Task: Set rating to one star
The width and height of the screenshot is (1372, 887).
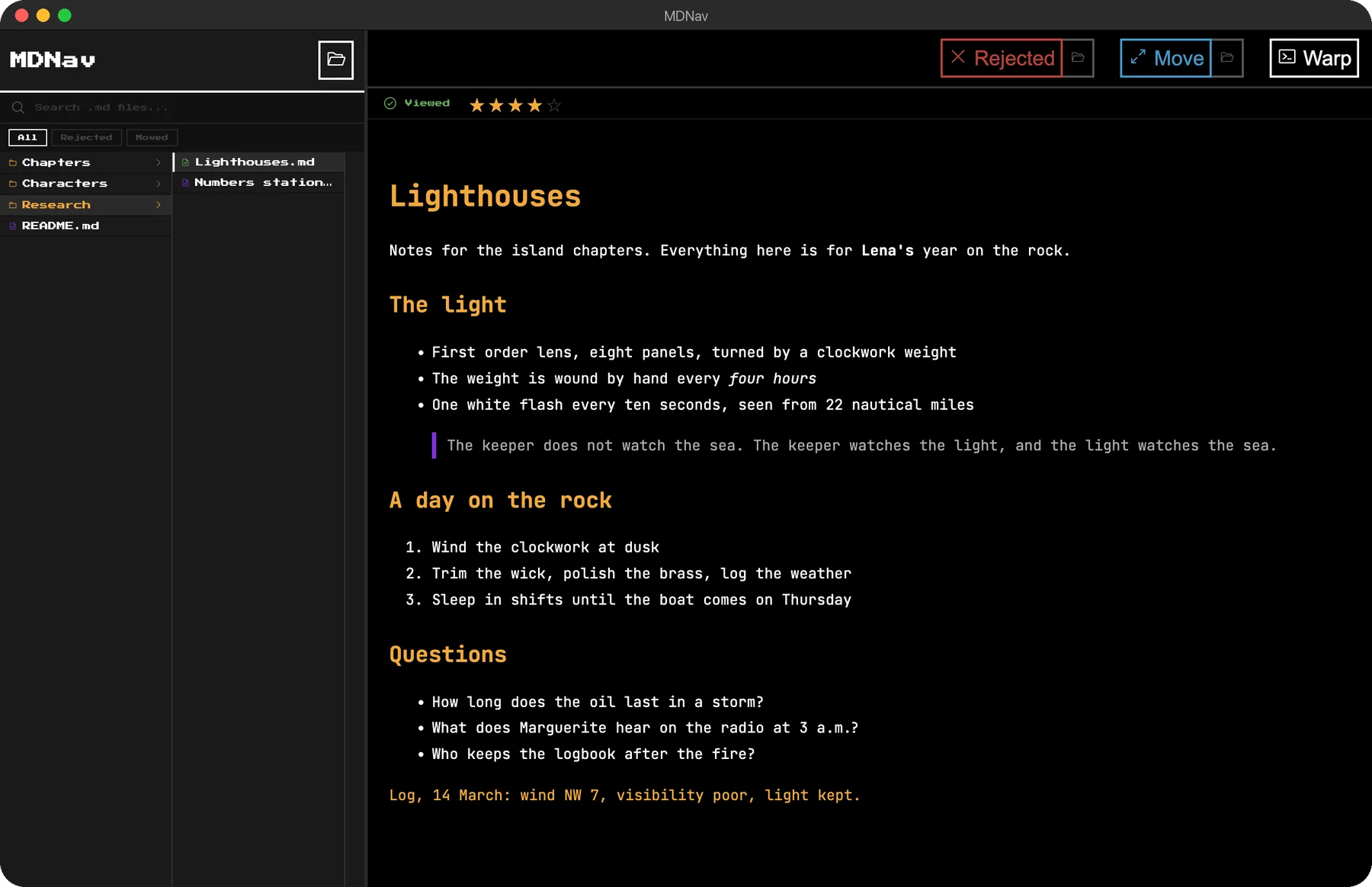Action: (x=477, y=105)
